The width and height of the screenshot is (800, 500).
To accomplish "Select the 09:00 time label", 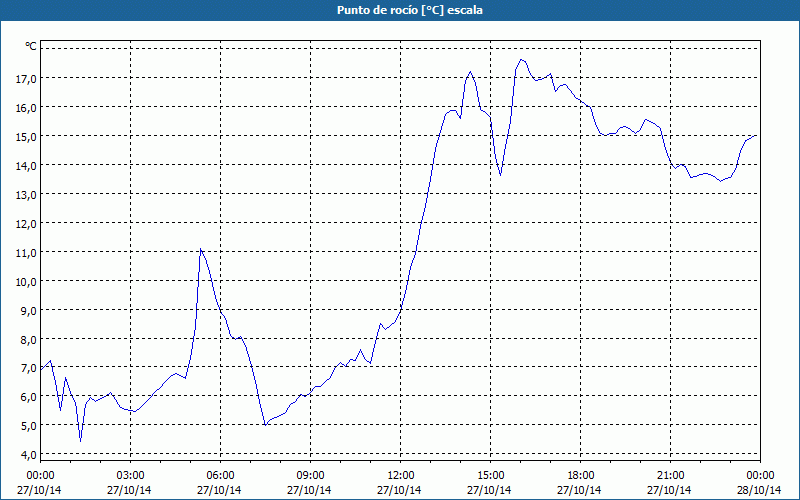I will (x=310, y=476).
